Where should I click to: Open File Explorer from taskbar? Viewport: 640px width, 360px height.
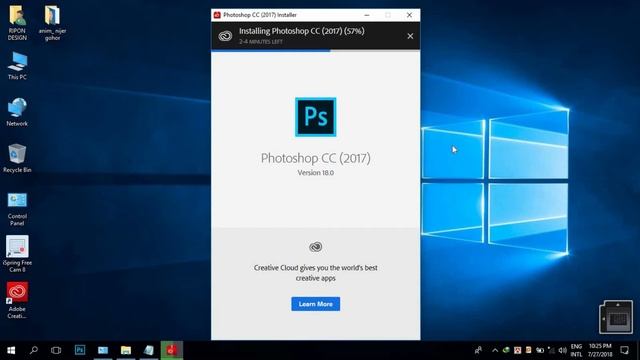click(126, 350)
